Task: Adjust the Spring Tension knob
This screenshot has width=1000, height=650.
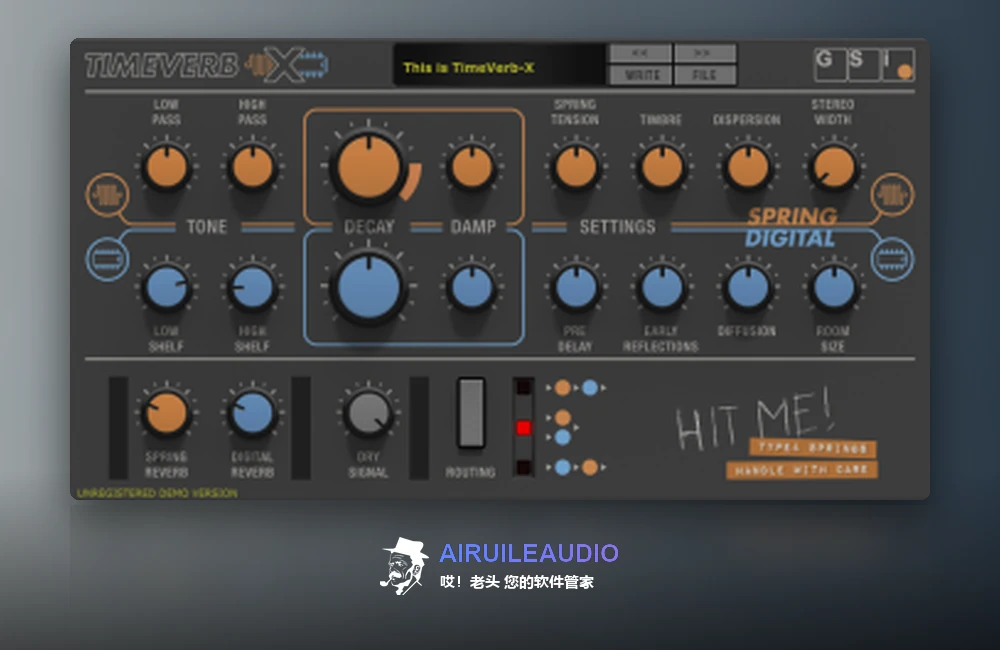Action: click(576, 167)
